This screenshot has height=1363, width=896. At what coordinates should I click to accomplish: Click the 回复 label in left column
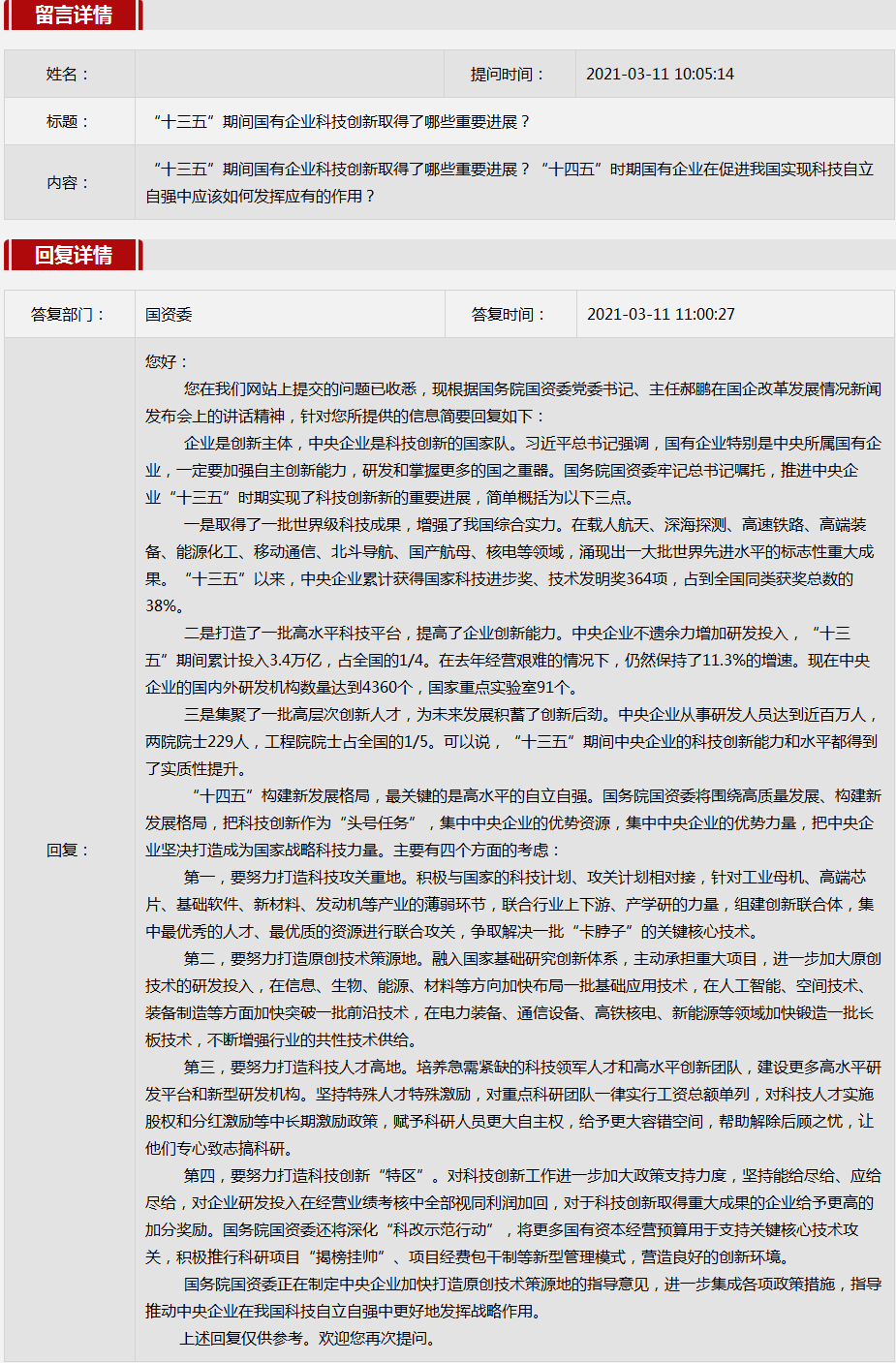[69, 850]
